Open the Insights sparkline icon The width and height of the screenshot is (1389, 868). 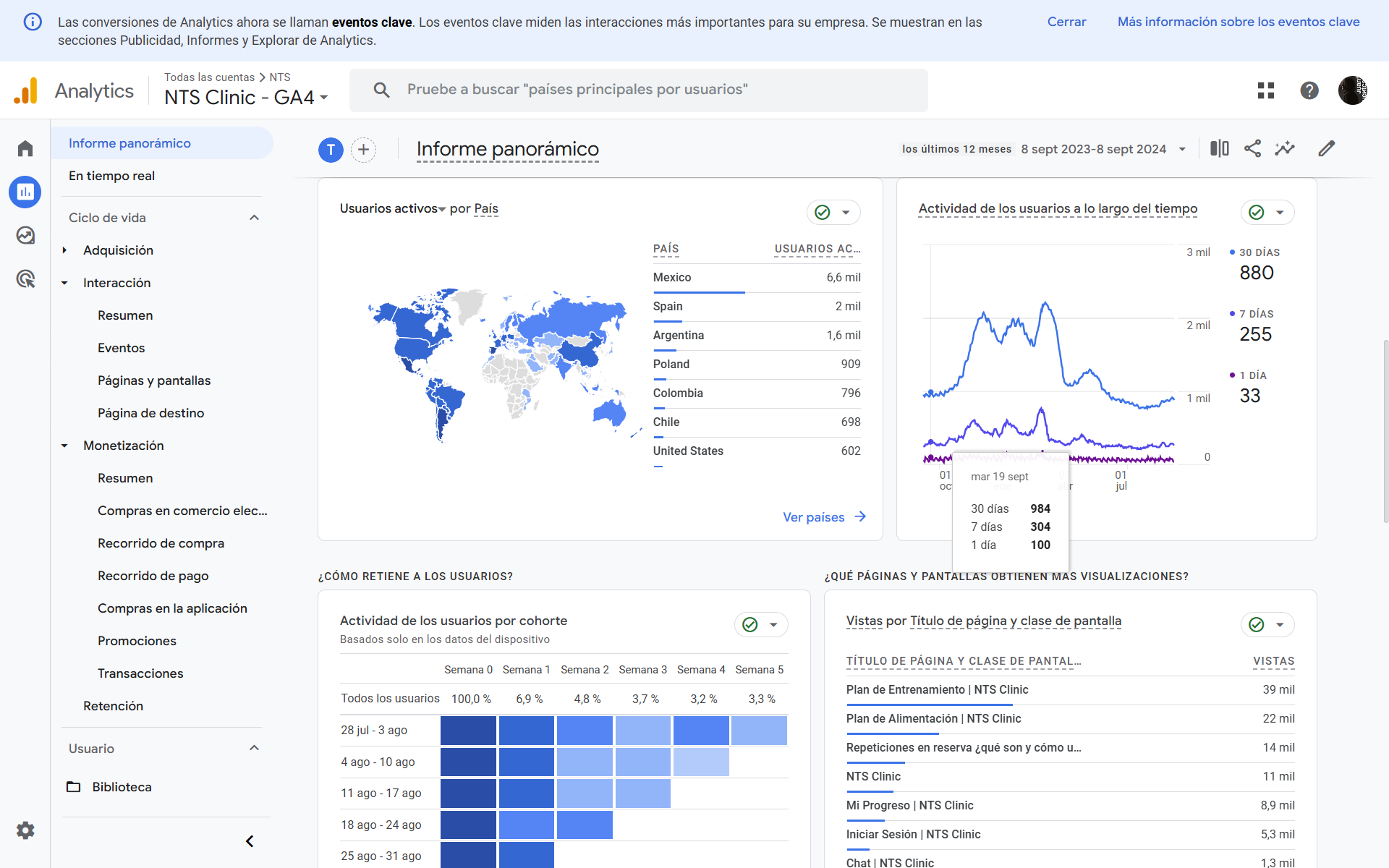[x=1285, y=148]
